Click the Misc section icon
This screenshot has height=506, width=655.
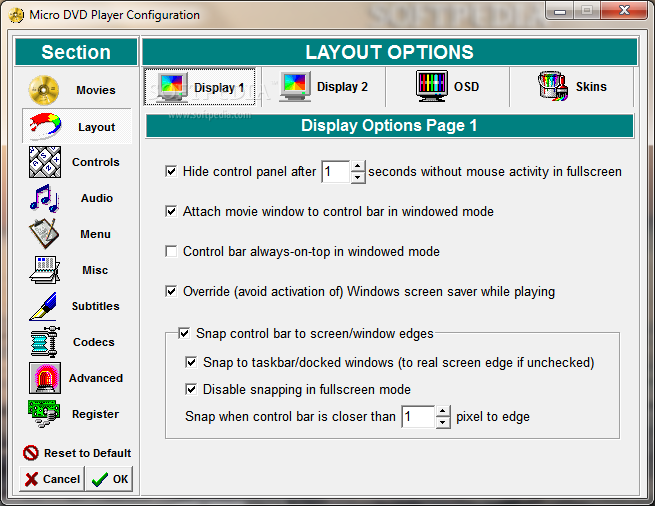45,270
